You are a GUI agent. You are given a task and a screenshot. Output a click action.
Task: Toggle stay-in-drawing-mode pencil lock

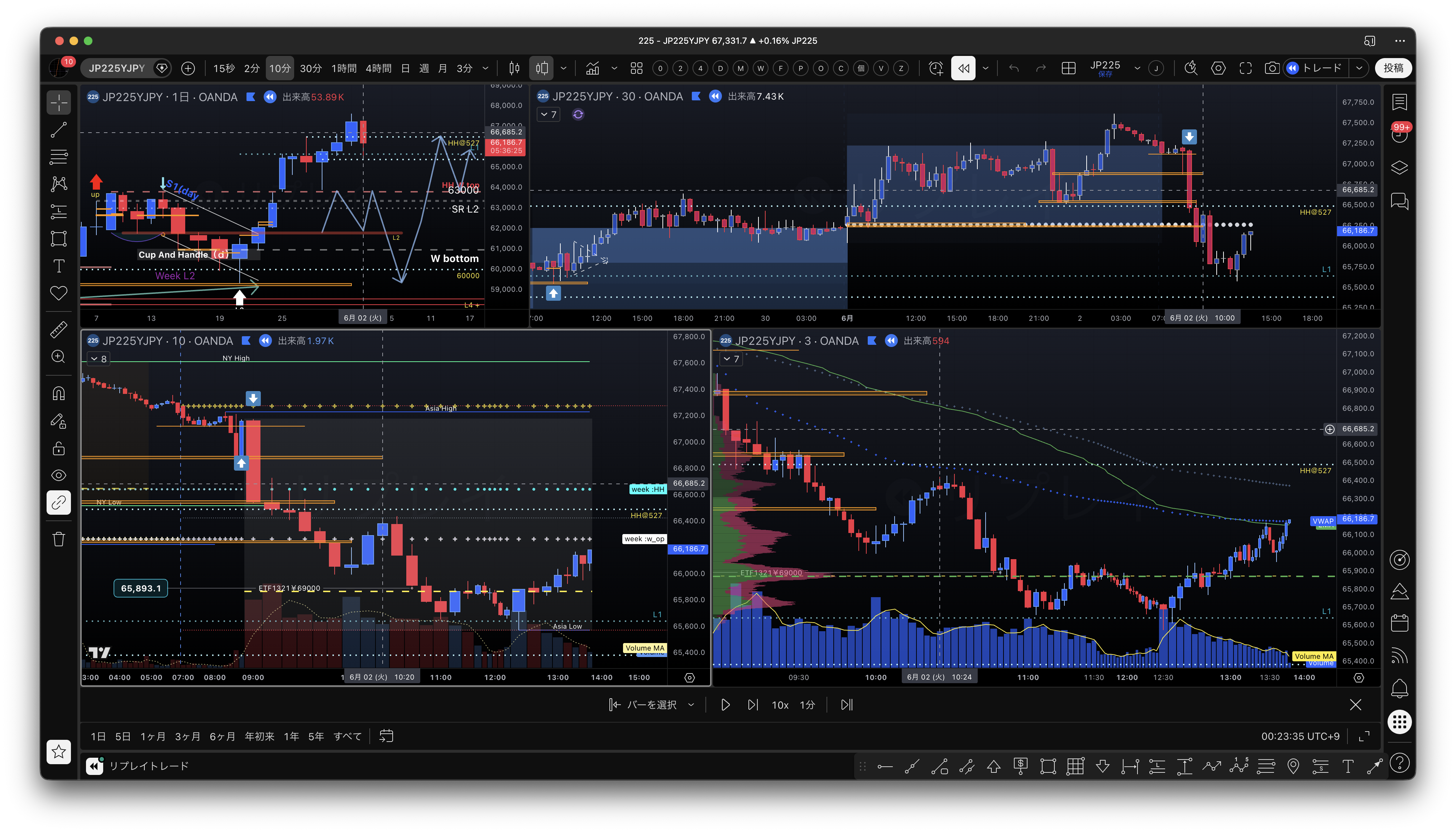pos(59,421)
